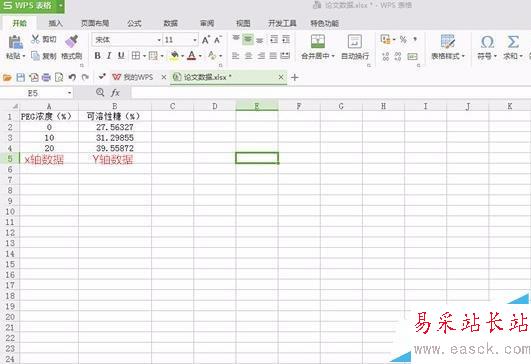Click the Print icon in quick toolbar
Viewport: 531px width, 364px height.
tap(46, 78)
